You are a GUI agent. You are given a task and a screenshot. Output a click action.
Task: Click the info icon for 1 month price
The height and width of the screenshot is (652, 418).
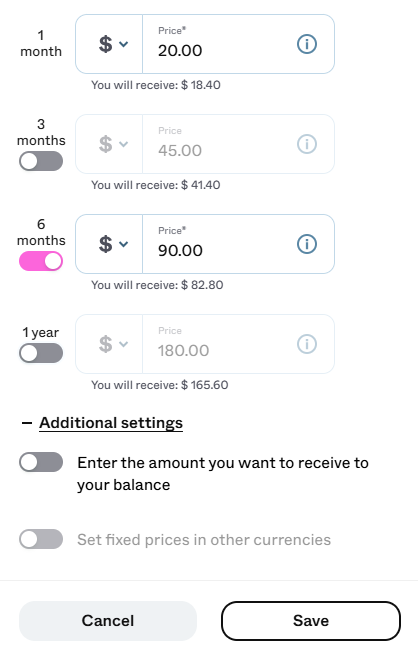307,44
